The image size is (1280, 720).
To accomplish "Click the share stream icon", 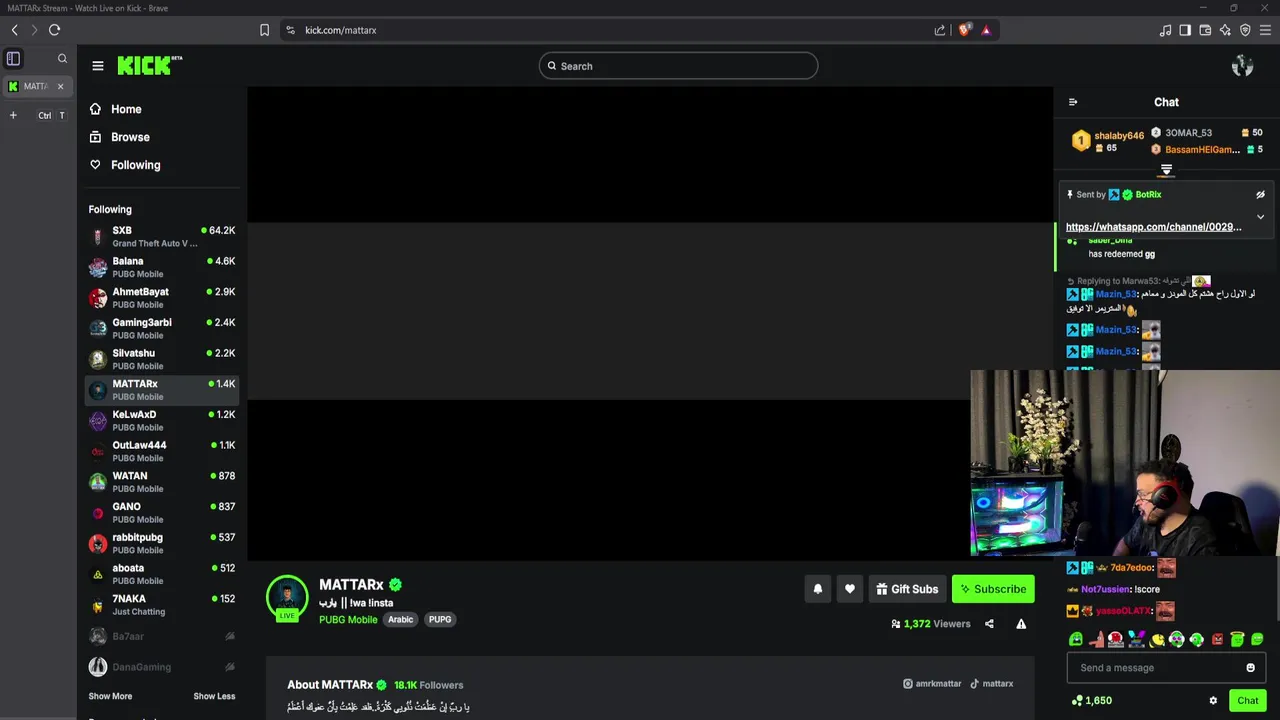I will (989, 624).
